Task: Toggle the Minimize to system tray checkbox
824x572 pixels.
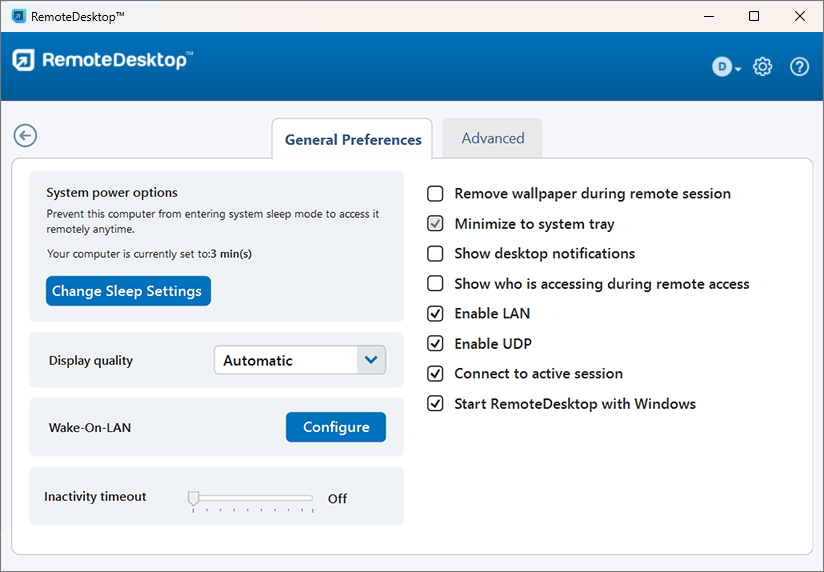Action: pyautogui.click(x=435, y=224)
